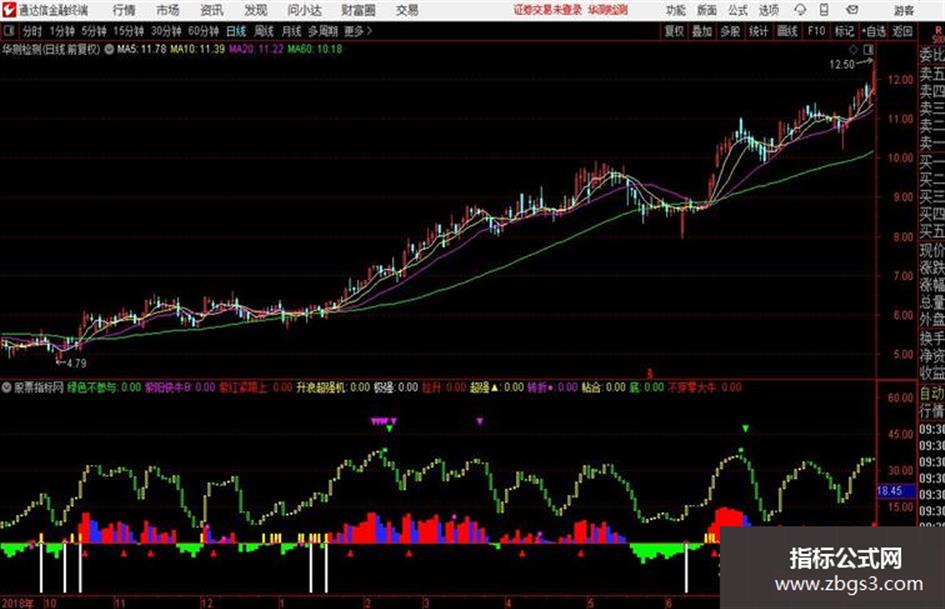Switch to the 1分钟 period tab
Viewport: 945px width, 609px height.
pyautogui.click(x=61, y=31)
